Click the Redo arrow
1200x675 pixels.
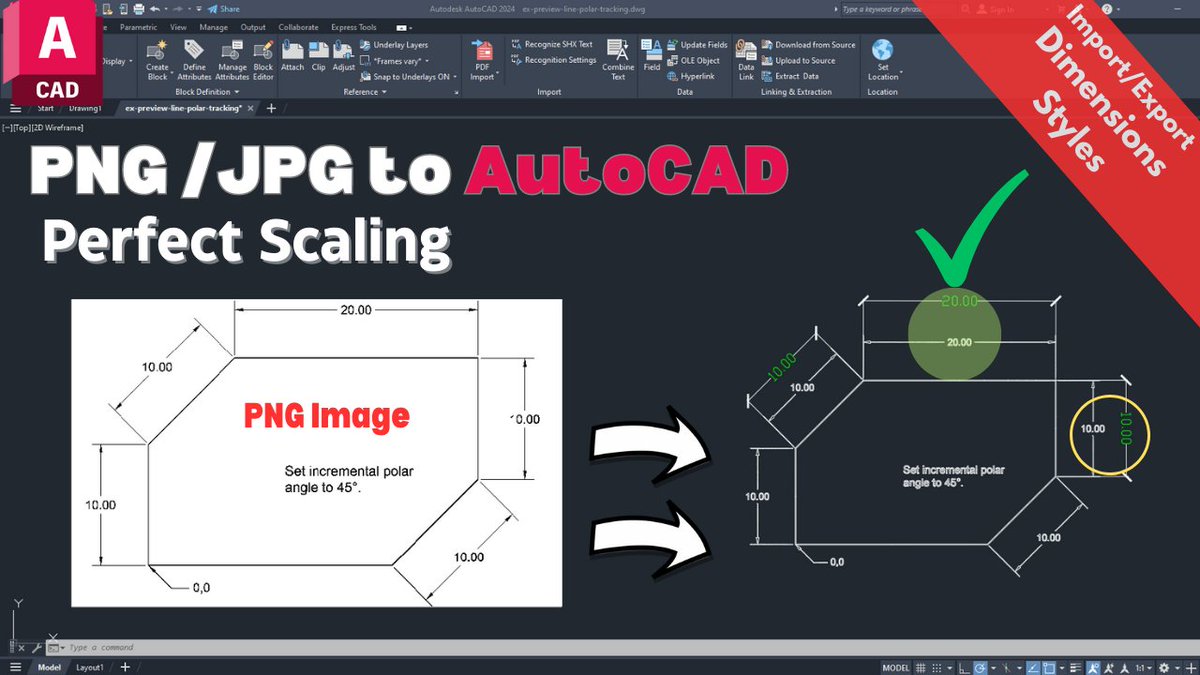pos(178,9)
